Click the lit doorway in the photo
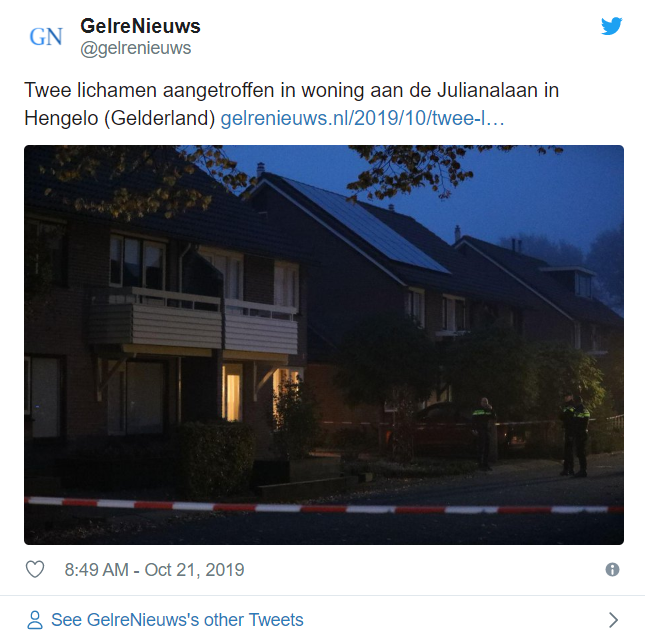The image size is (645, 636). tap(233, 393)
